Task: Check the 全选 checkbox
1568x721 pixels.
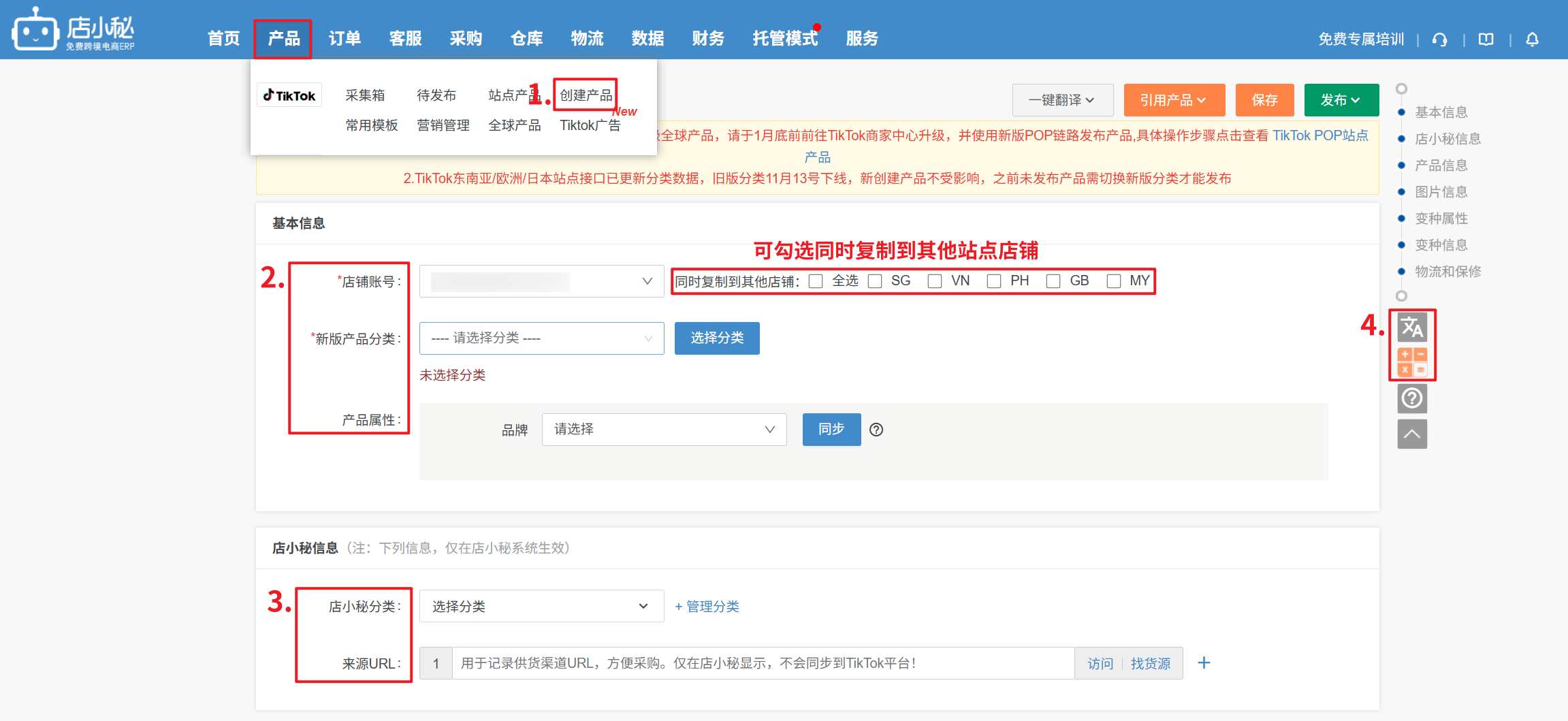Action: coord(816,281)
